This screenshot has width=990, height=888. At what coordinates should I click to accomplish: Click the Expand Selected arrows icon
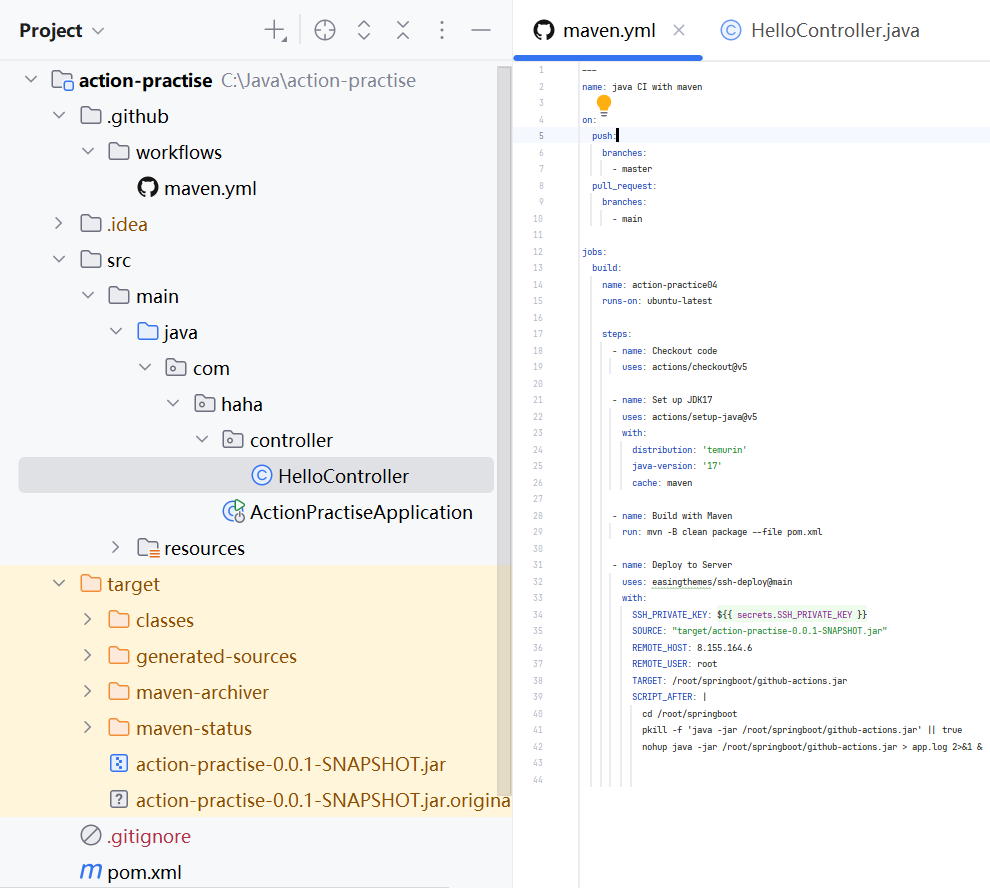[x=364, y=30]
